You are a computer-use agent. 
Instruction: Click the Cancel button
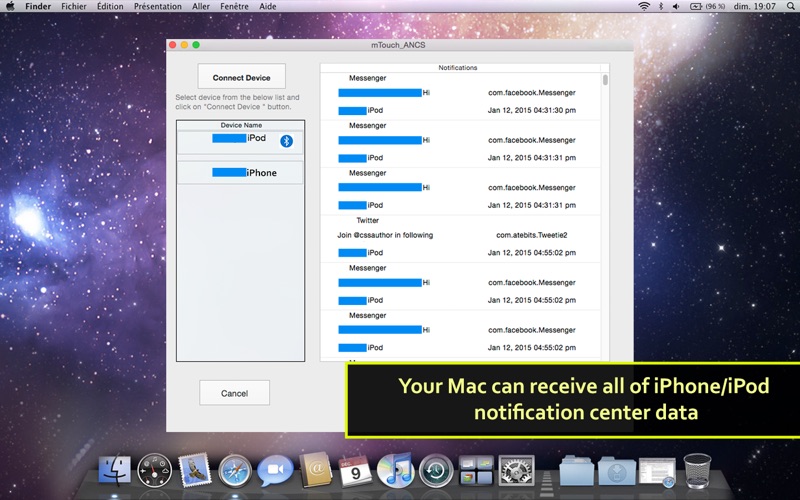(x=234, y=393)
